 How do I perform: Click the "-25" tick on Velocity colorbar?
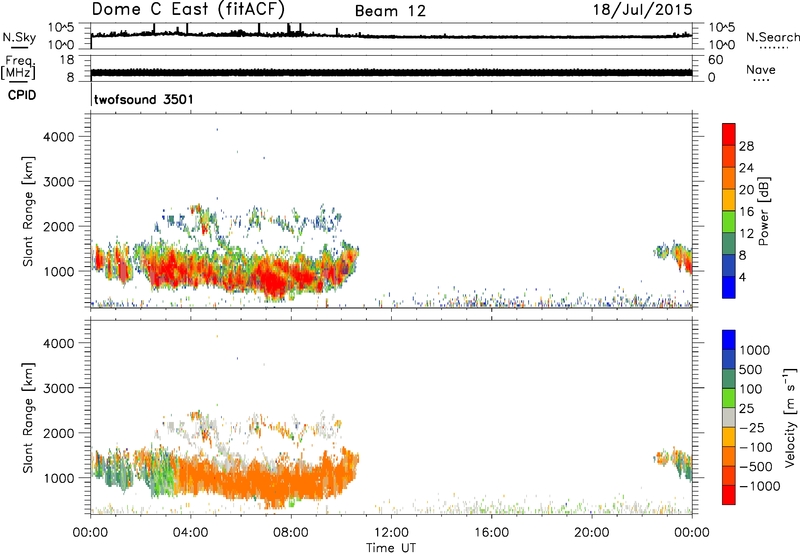coord(752,428)
